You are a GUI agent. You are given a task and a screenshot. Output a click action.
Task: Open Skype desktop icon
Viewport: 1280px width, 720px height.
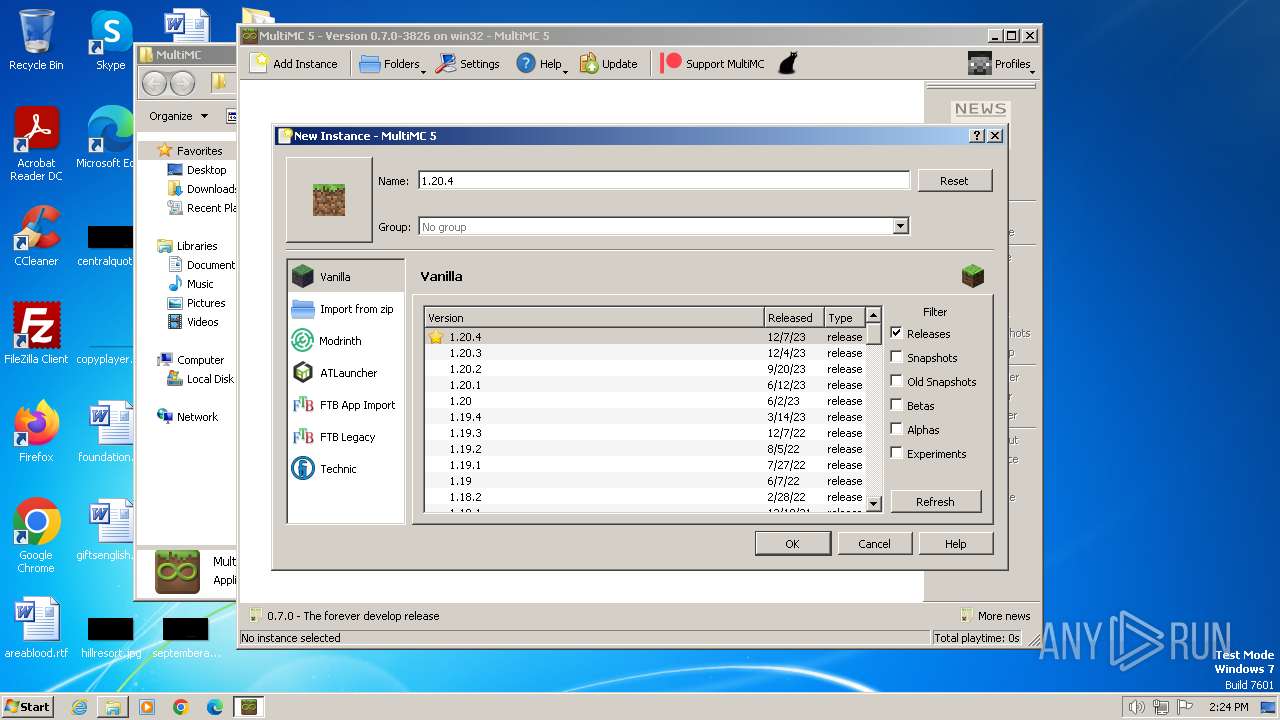point(110,40)
